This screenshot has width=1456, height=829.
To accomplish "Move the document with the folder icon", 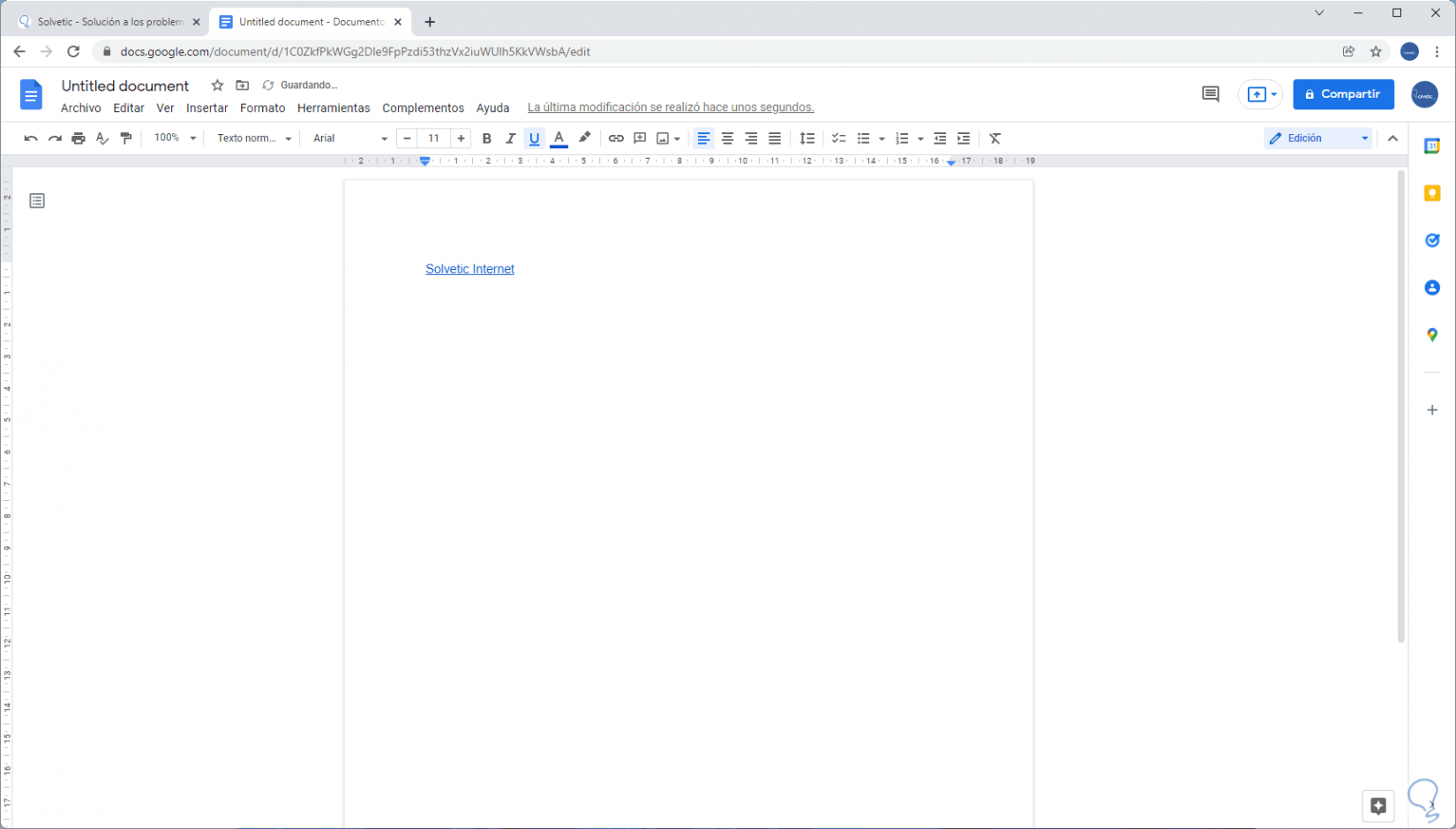I will [243, 86].
